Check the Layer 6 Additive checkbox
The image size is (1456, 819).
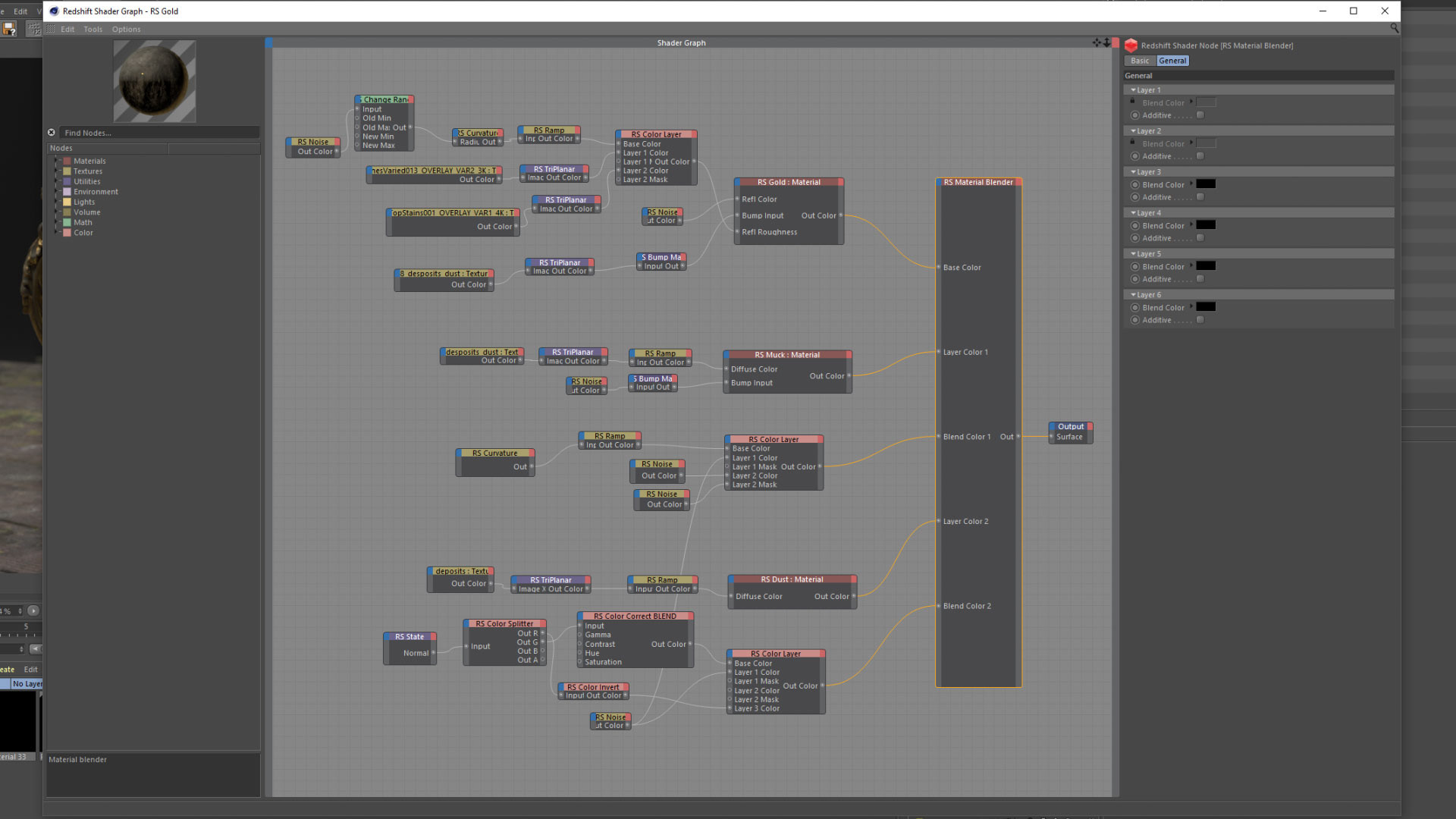1200,320
